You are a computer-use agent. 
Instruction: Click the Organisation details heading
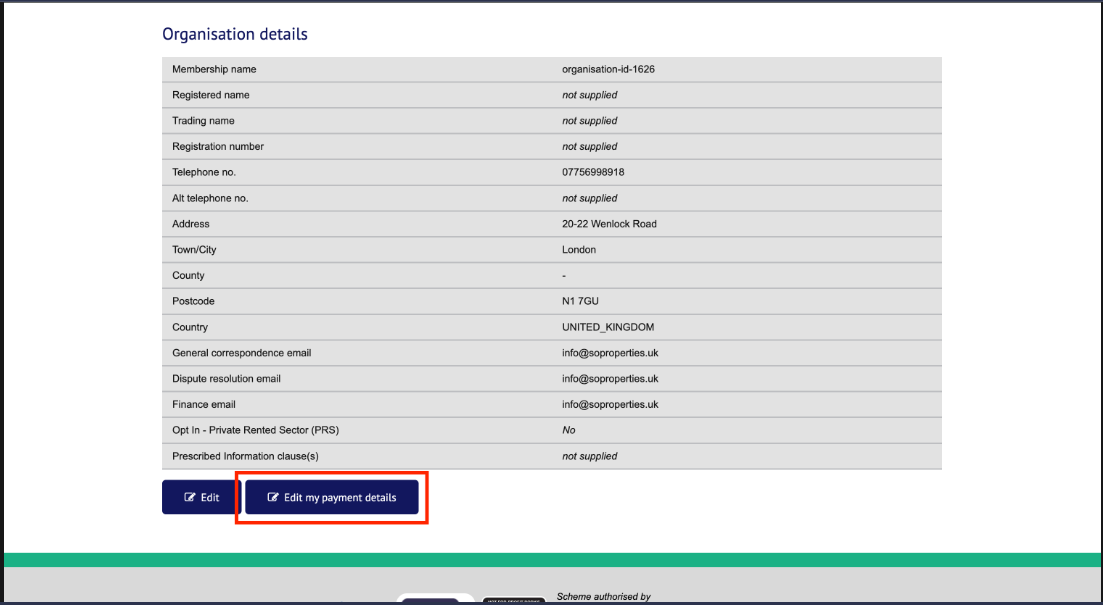(235, 34)
